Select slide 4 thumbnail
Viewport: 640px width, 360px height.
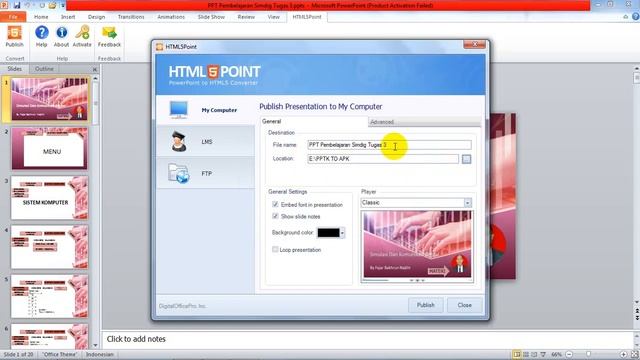49,247
